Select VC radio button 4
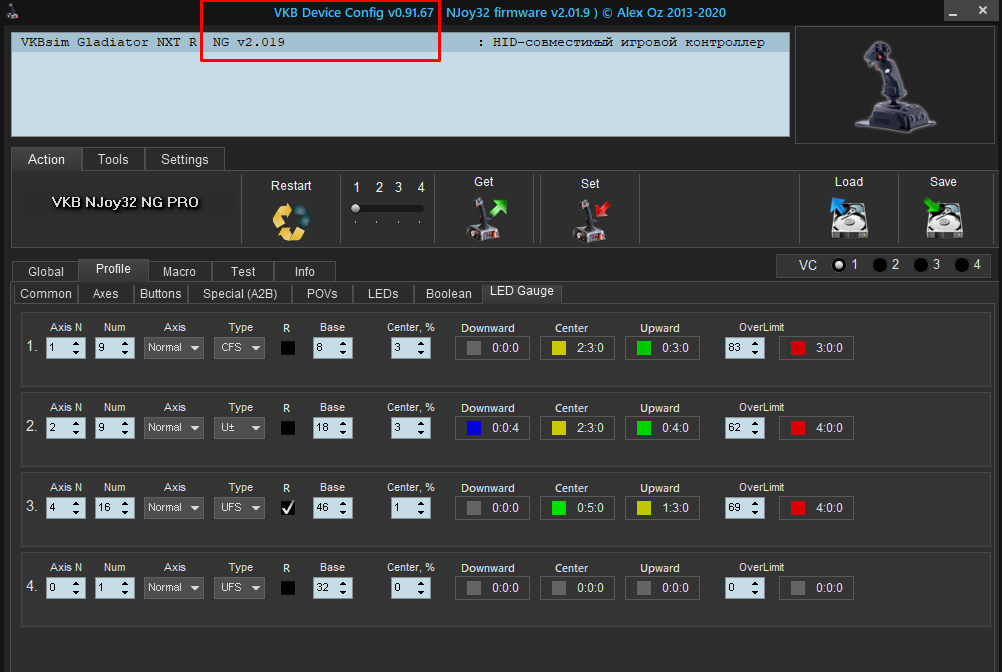 [x=961, y=265]
